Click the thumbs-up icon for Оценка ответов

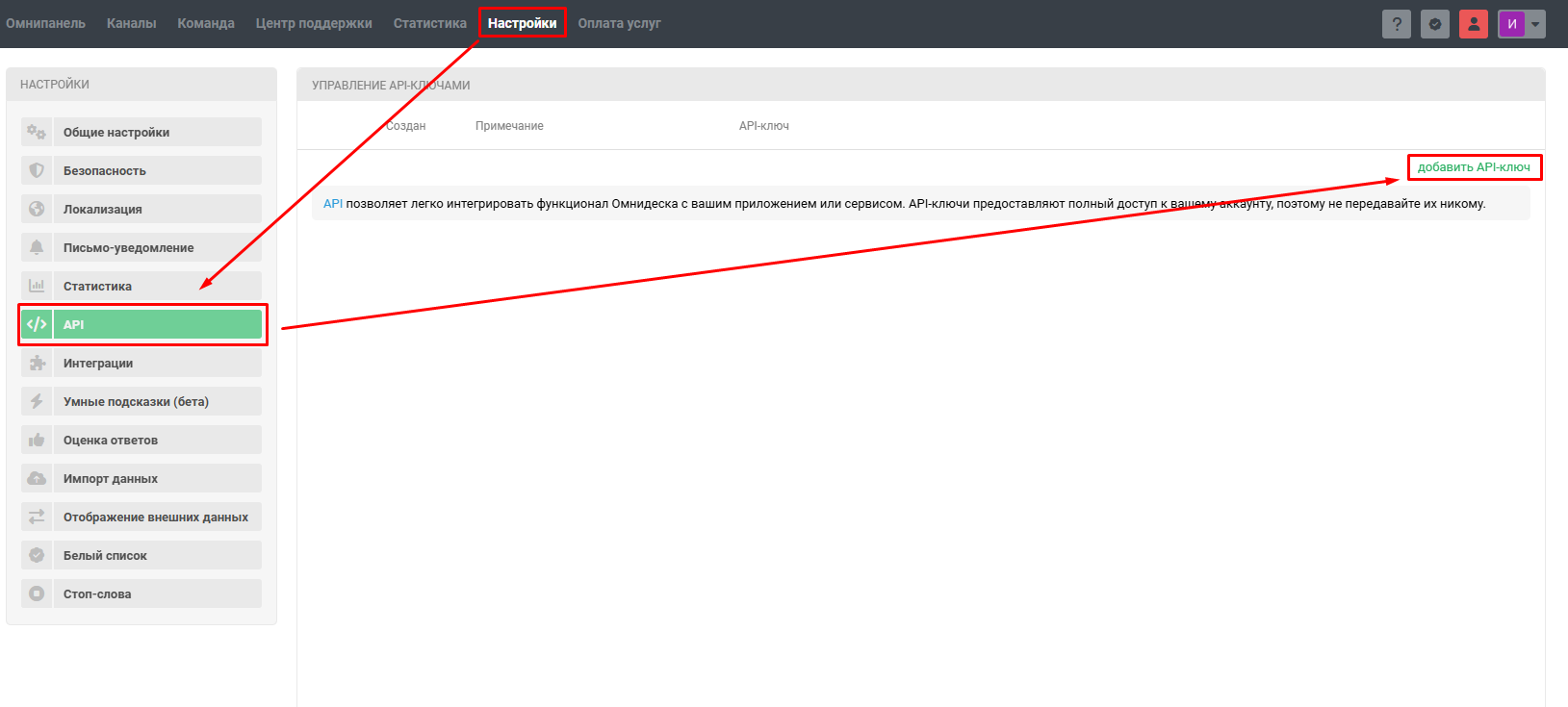point(37,440)
